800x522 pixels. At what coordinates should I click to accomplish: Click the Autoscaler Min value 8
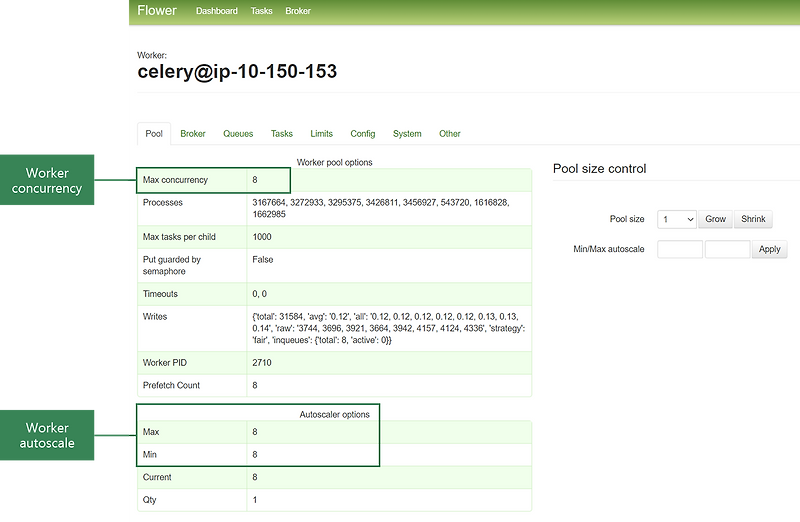pos(255,455)
